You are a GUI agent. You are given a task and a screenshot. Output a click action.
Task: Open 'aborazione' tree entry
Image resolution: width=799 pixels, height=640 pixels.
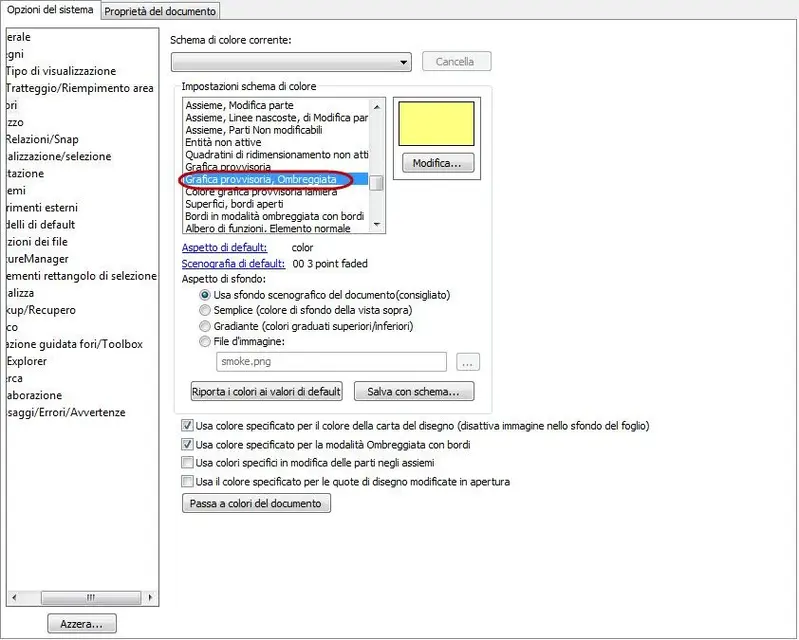[34, 395]
